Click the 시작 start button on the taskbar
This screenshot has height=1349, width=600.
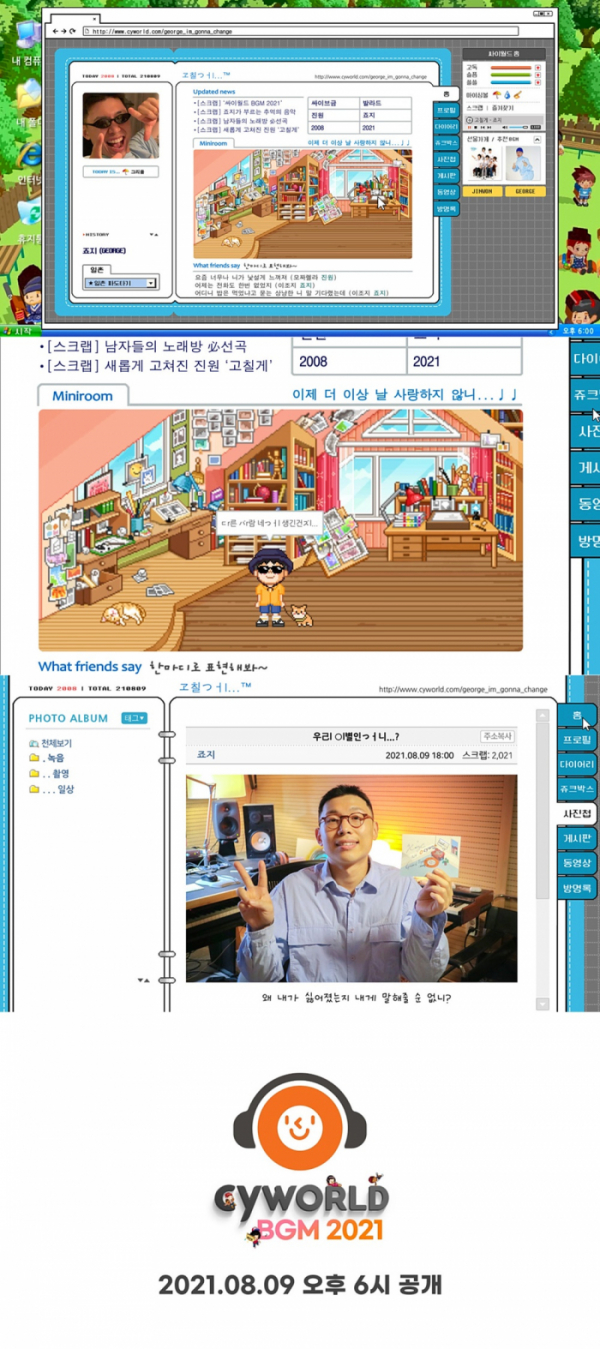[19, 330]
